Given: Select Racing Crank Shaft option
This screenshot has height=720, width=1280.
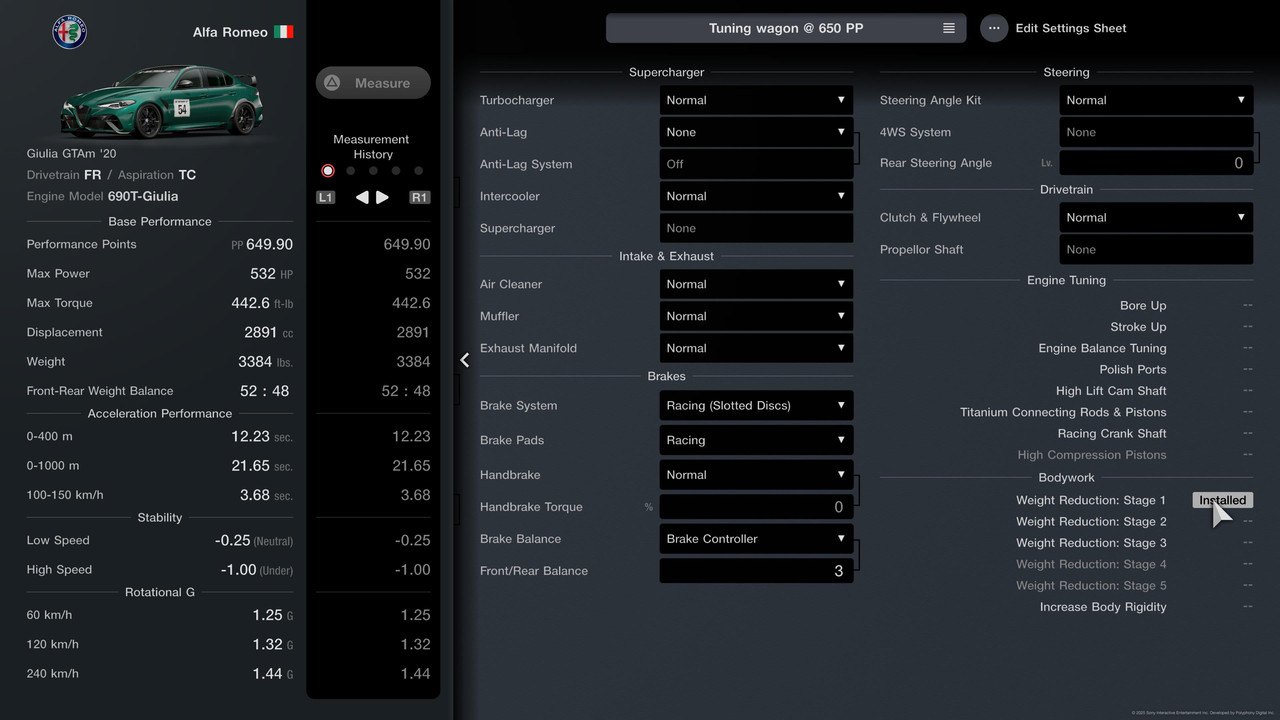Looking at the screenshot, I should 1112,433.
